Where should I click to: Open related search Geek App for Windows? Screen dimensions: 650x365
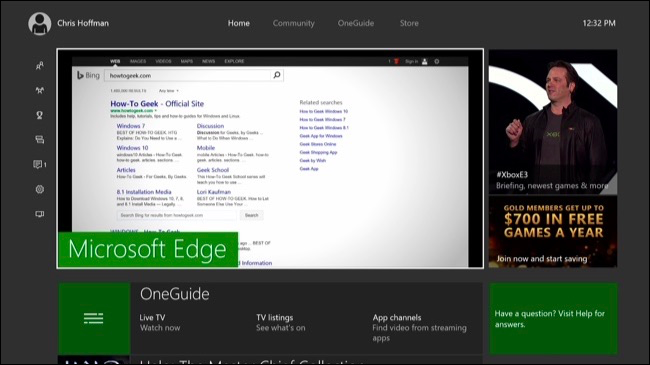coord(321,136)
